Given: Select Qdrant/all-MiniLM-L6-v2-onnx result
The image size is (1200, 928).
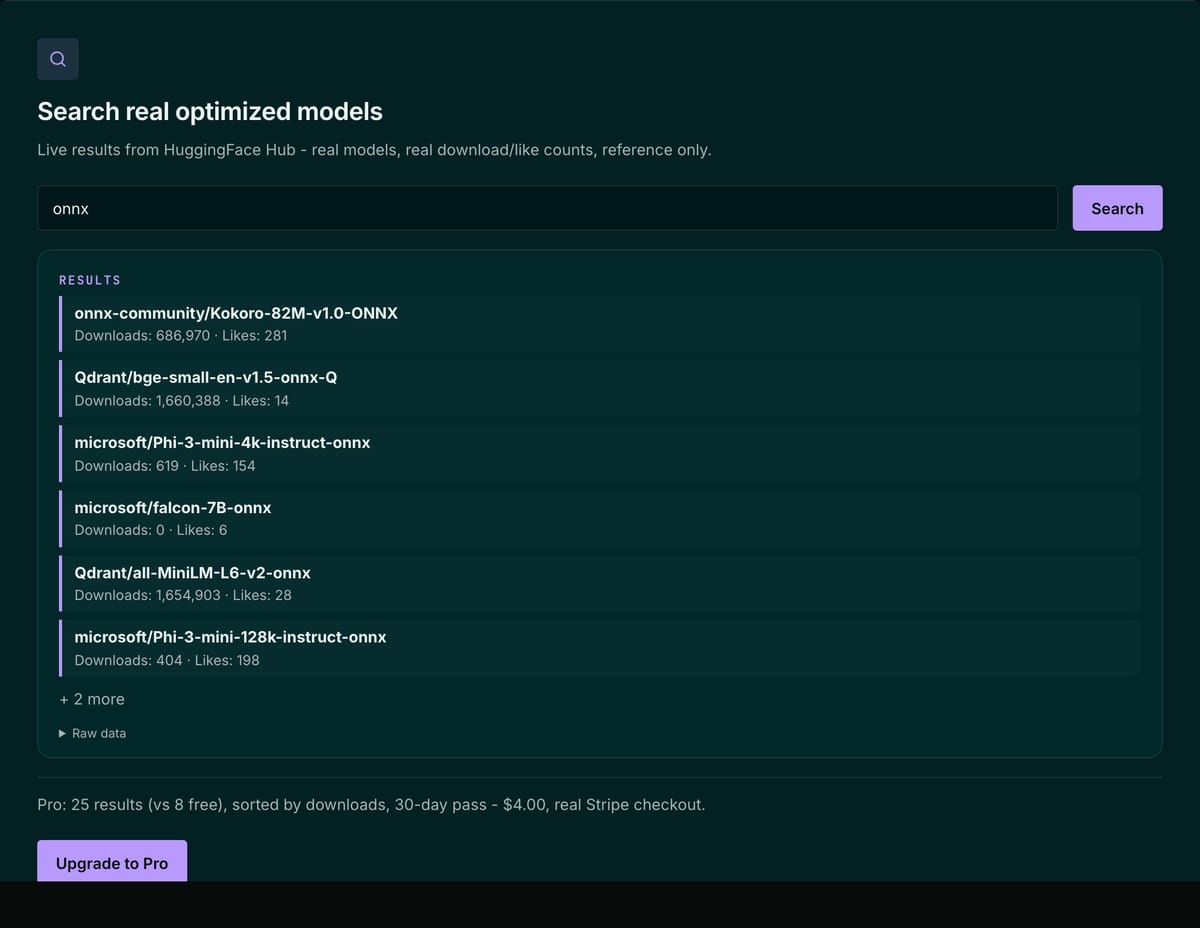Looking at the screenshot, I should (600, 583).
